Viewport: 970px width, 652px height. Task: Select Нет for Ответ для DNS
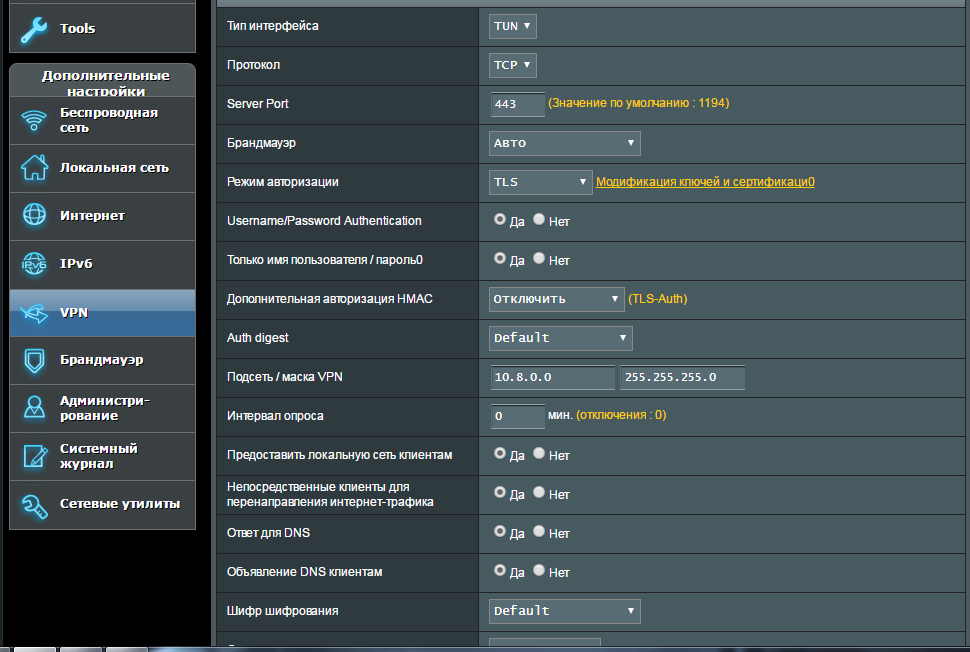click(x=539, y=531)
